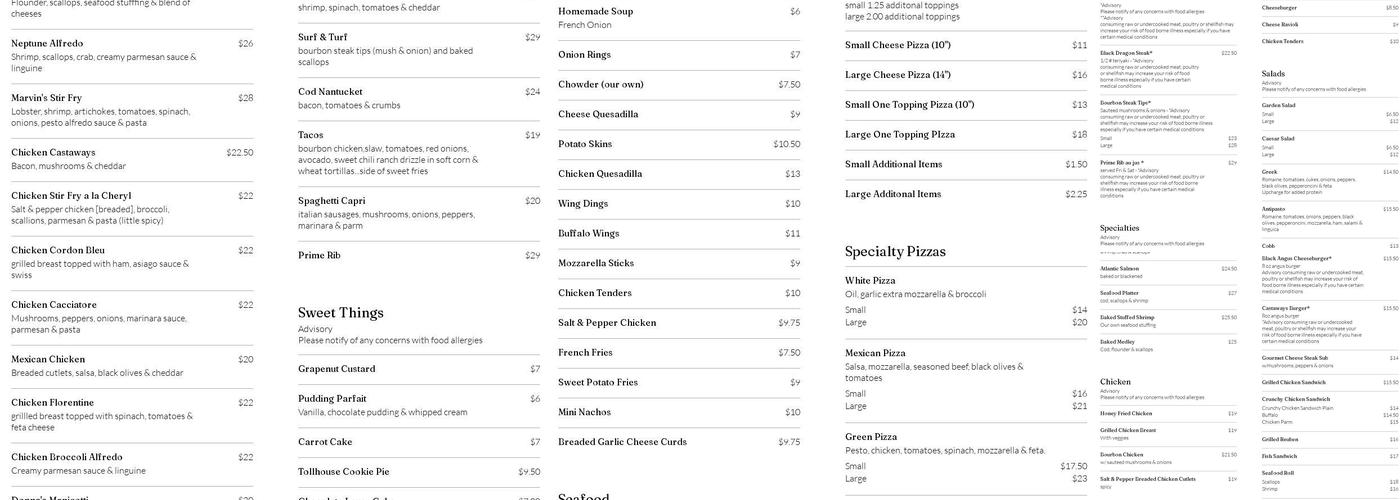Click the Neptune Alfredo menu item

pos(47,44)
